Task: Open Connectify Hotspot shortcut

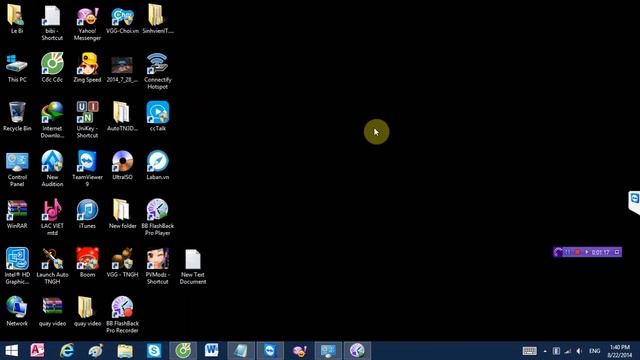Action: tap(158, 71)
